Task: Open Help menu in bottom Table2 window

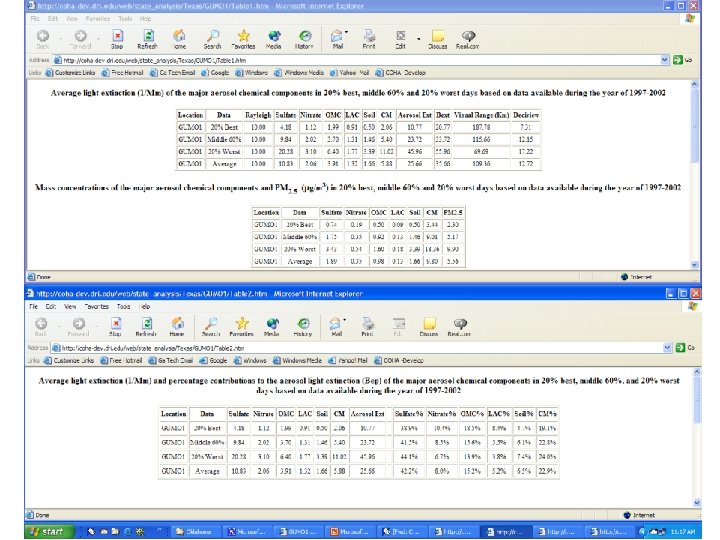Action: coord(145,306)
